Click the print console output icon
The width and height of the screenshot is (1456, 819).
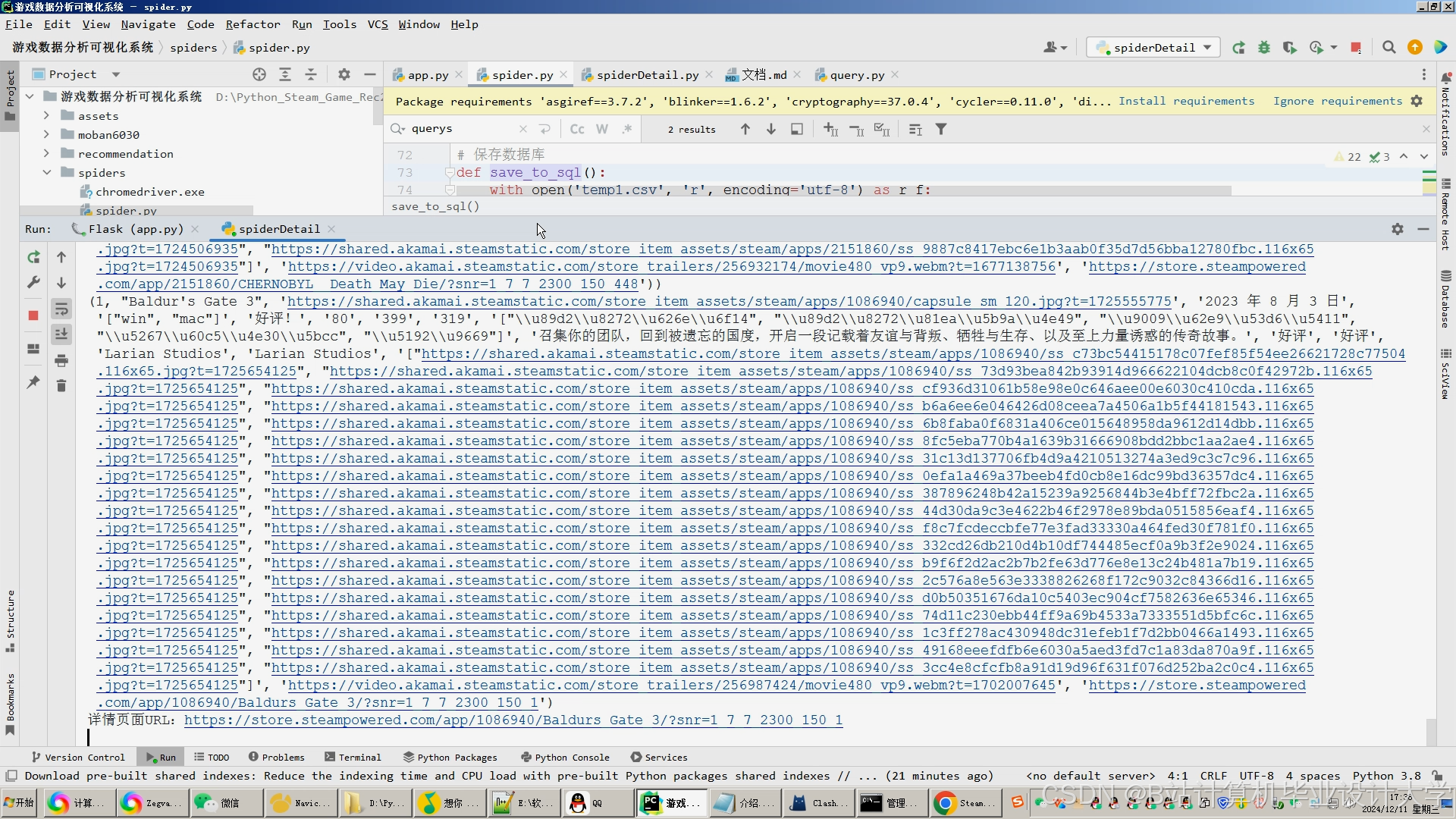click(61, 360)
